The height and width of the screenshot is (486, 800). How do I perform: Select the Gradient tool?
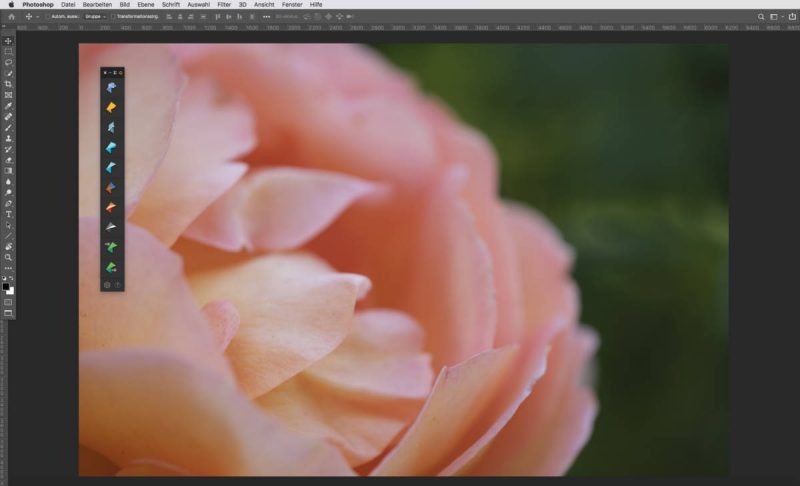click(8, 171)
